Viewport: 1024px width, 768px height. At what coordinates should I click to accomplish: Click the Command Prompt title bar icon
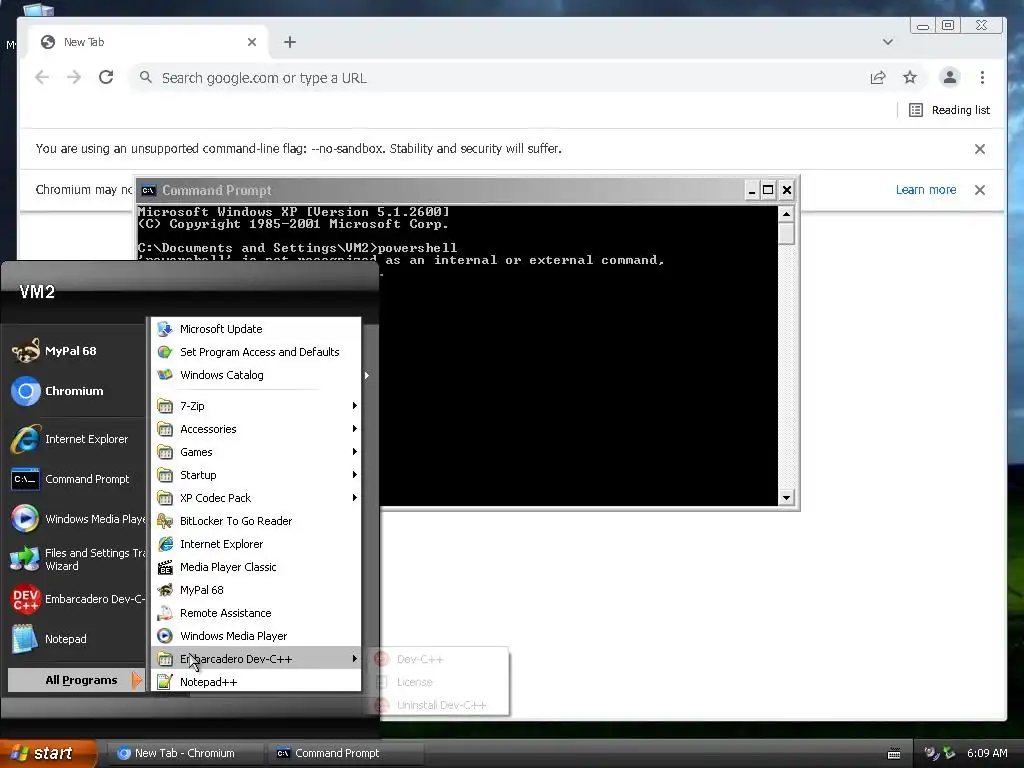point(148,190)
